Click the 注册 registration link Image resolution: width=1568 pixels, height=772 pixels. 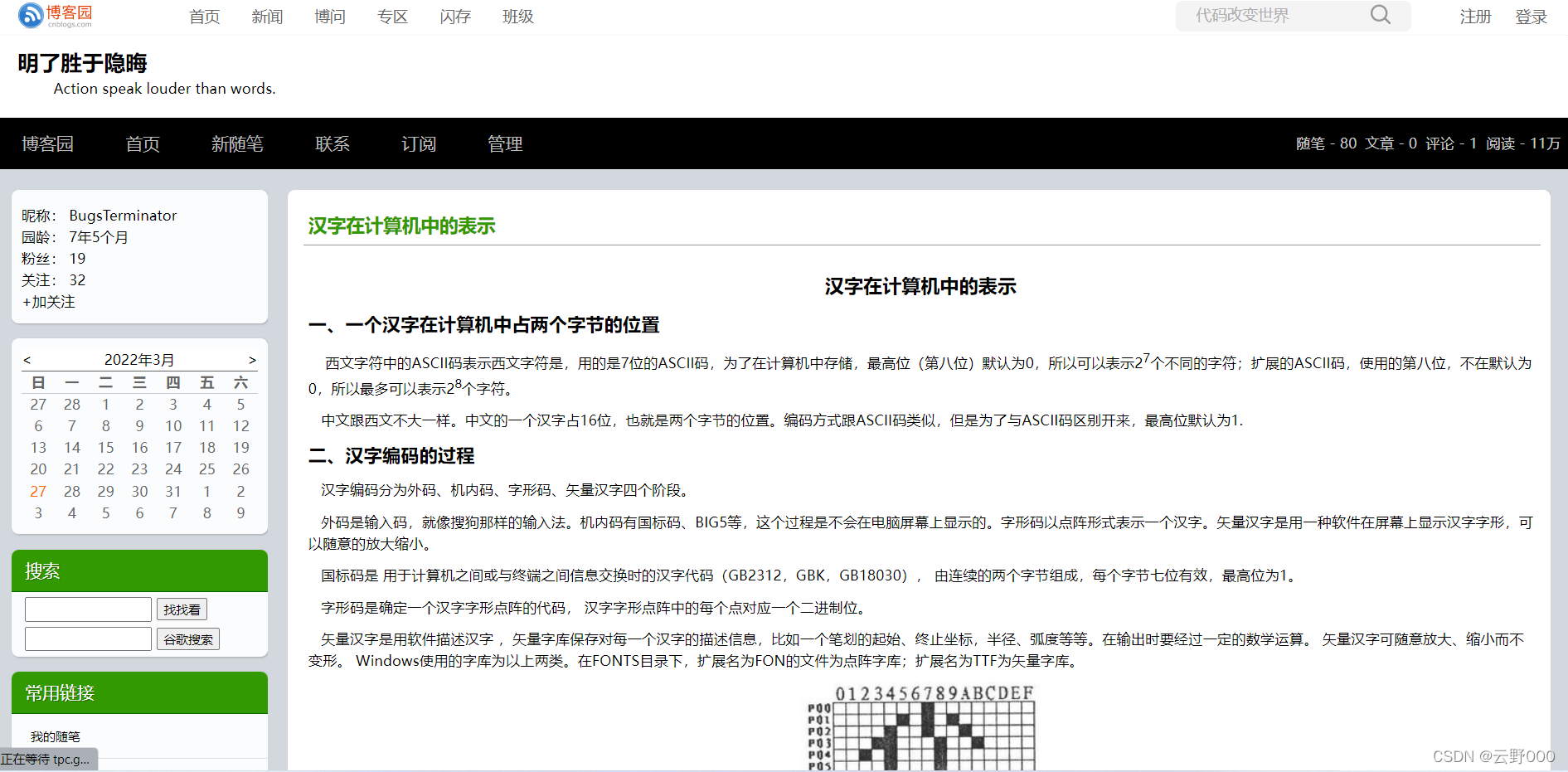[1475, 16]
